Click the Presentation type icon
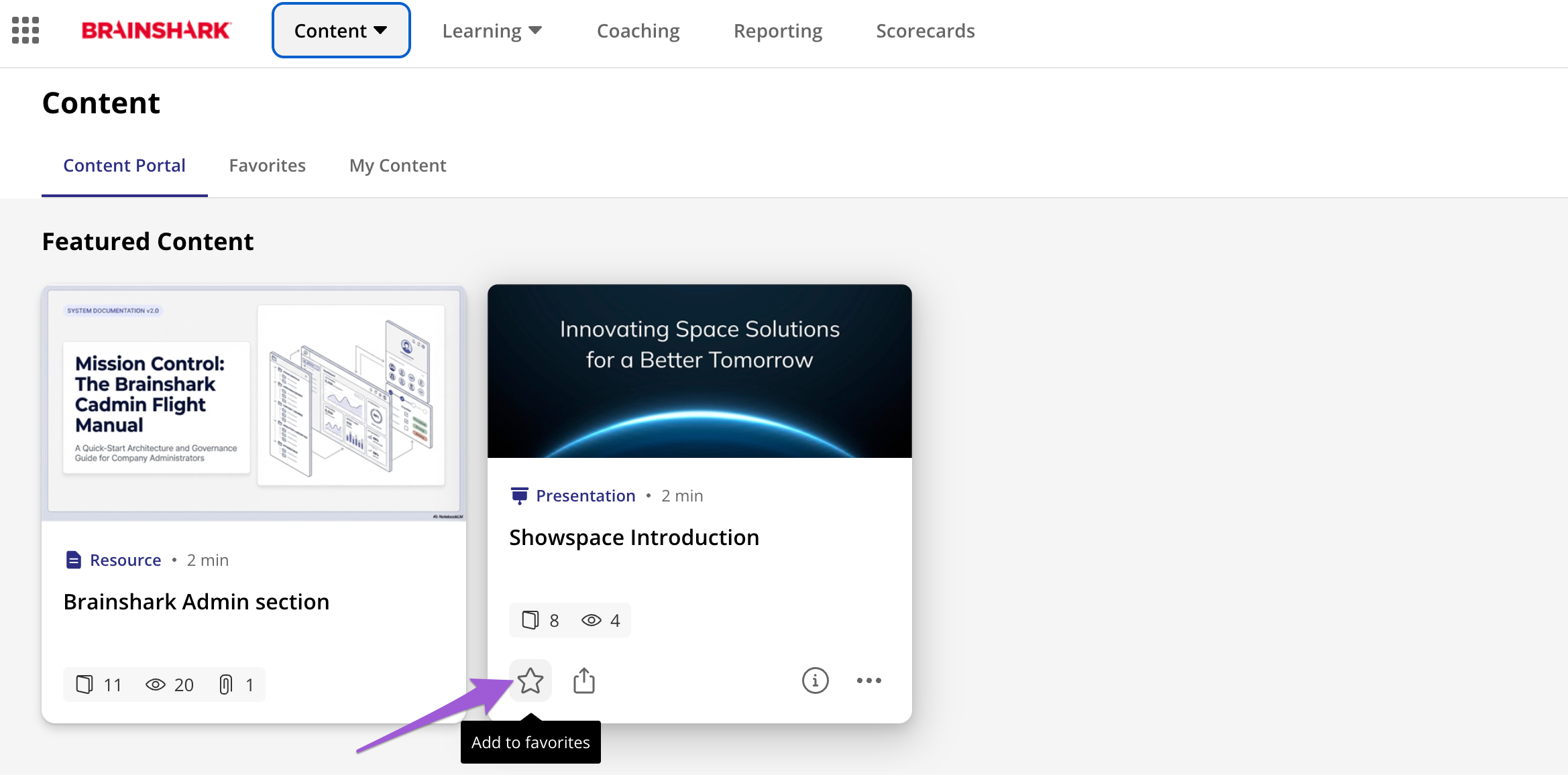The height and width of the screenshot is (775, 1568). [x=520, y=495]
